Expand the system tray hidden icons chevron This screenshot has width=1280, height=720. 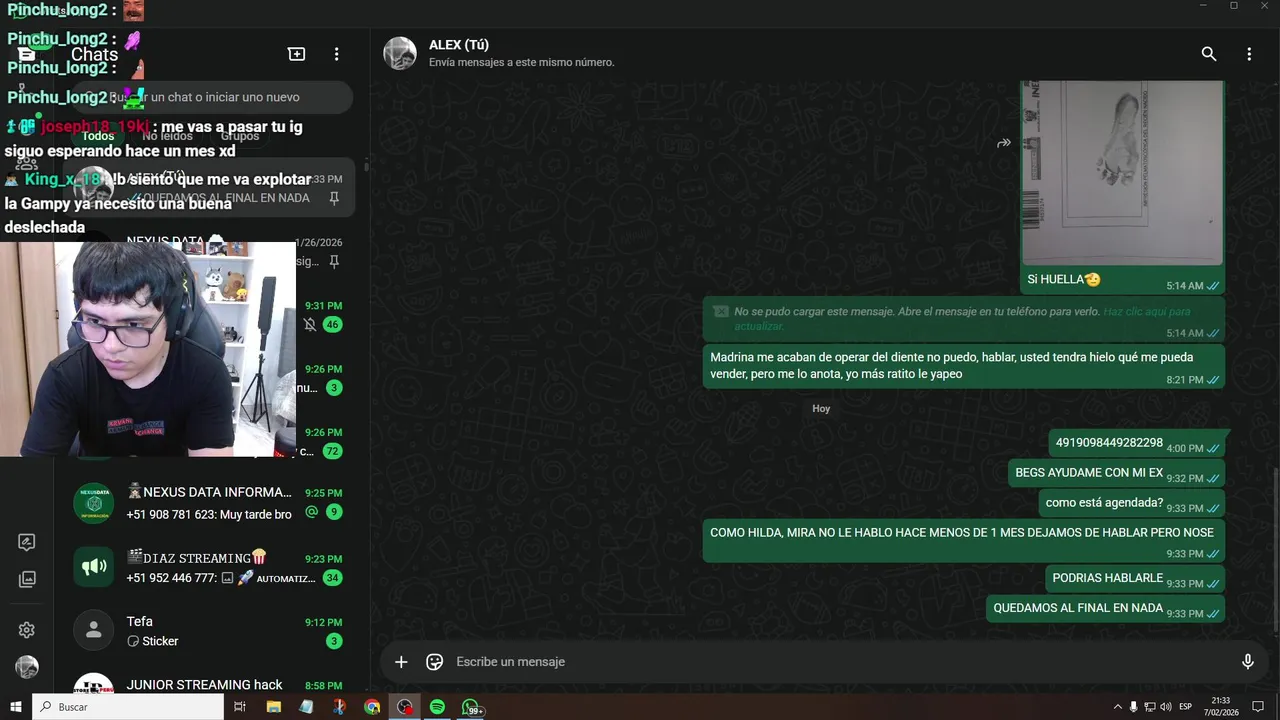click(1118, 707)
